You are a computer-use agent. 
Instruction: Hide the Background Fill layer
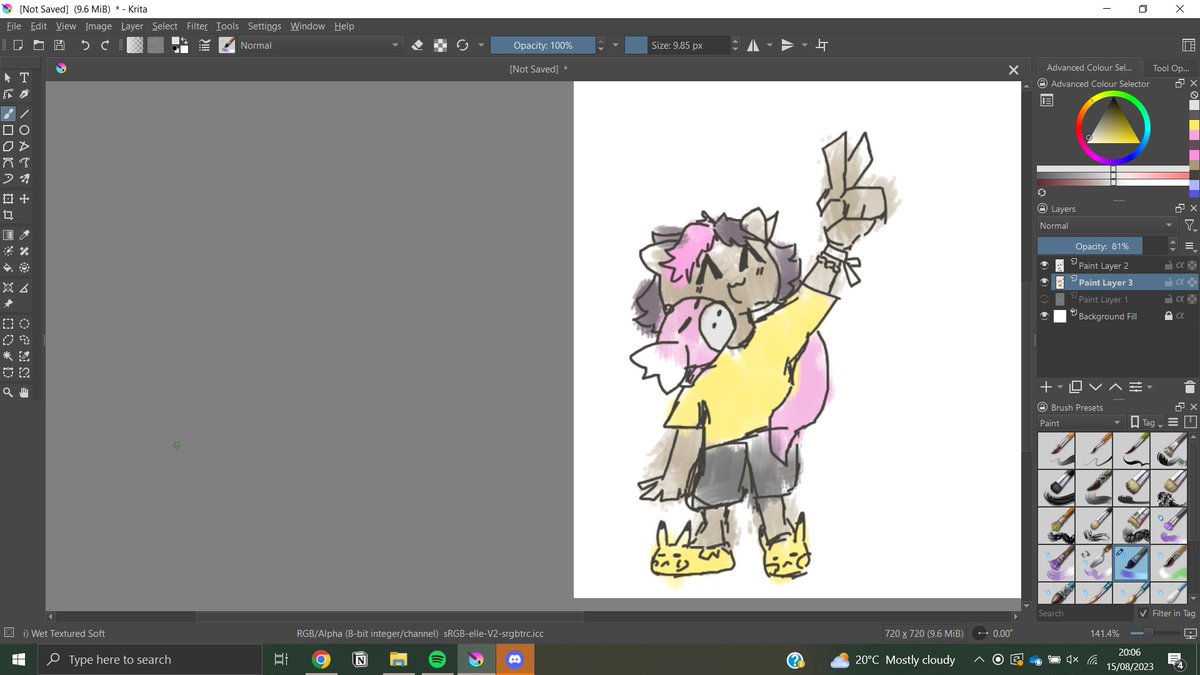[1044, 316]
